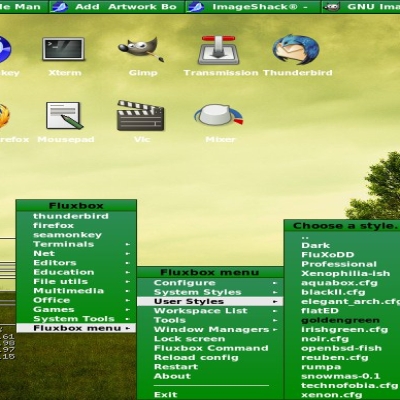Select the 'le Man' taskbar window
This screenshot has width=400, height=400.
coord(24,7)
